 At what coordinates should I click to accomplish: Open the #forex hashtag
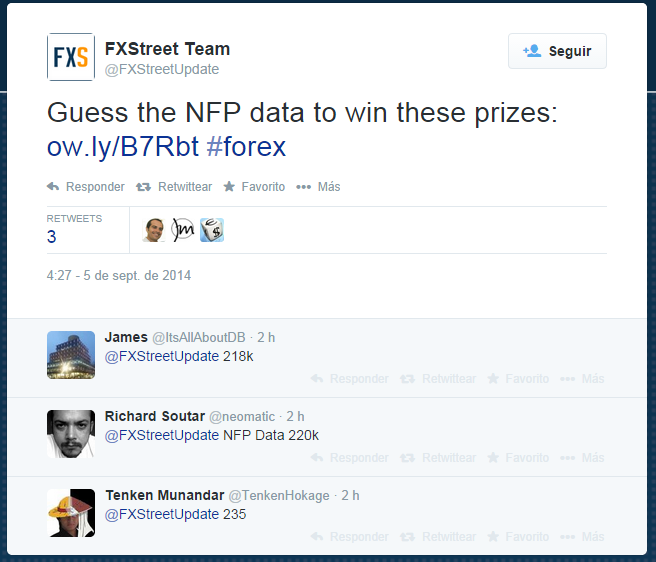tap(246, 147)
